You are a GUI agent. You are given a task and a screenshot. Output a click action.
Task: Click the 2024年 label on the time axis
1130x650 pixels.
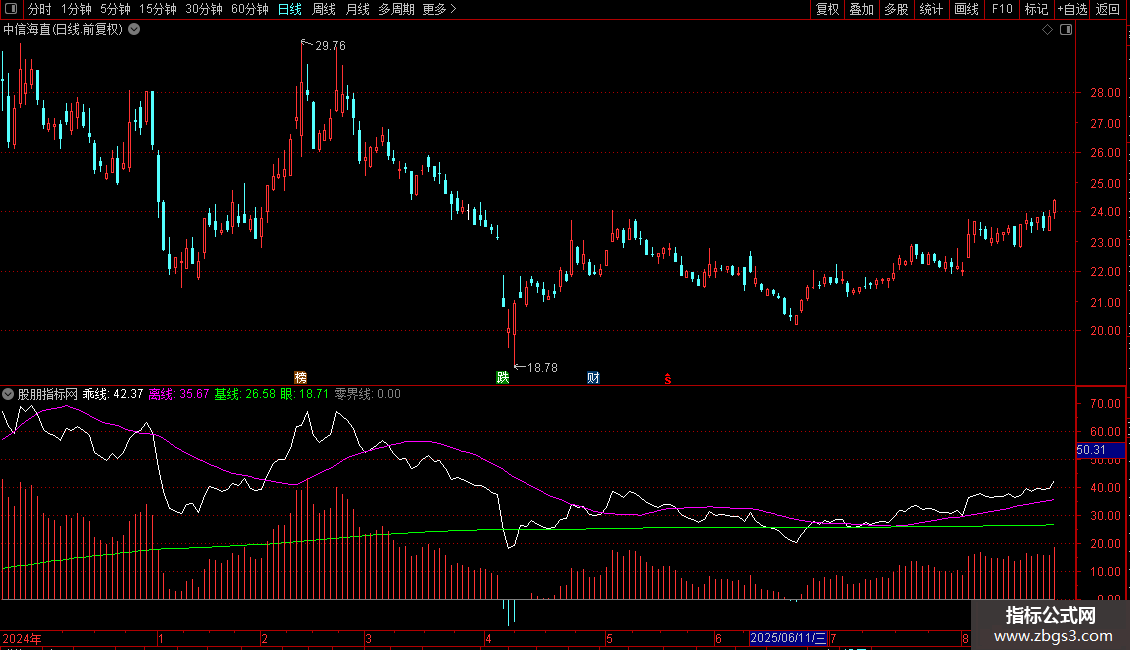click(x=22, y=638)
